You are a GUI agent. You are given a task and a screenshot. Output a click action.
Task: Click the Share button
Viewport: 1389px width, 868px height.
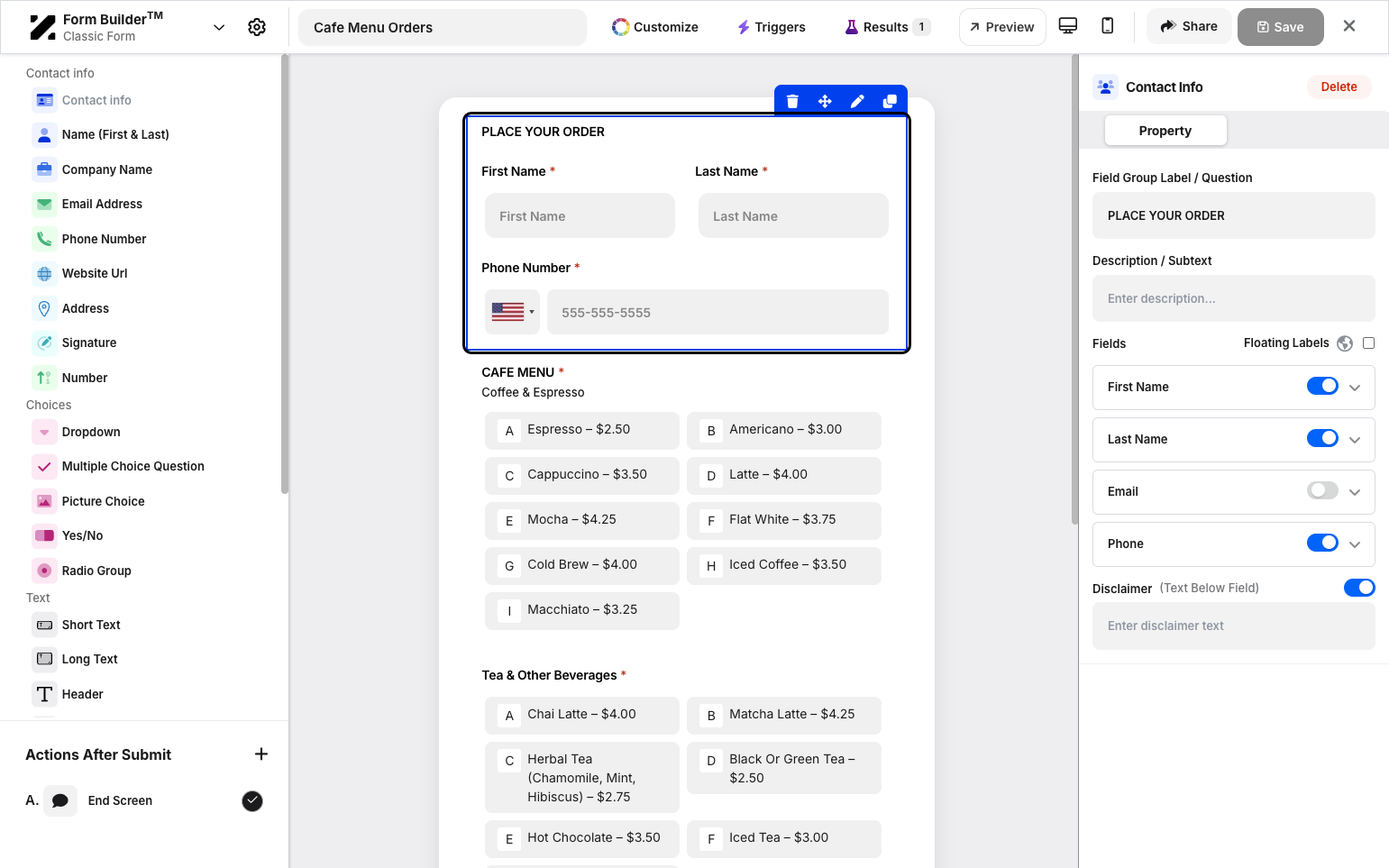[x=1189, y=26]
